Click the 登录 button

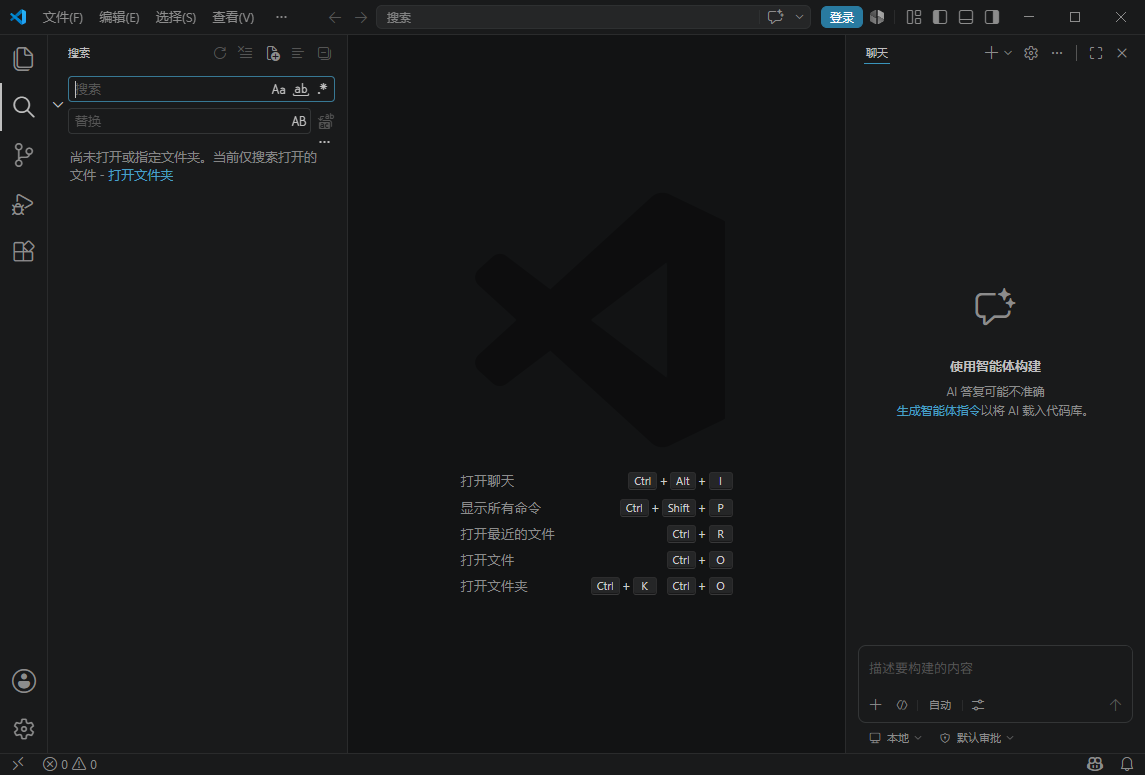[x=841, y=17]
